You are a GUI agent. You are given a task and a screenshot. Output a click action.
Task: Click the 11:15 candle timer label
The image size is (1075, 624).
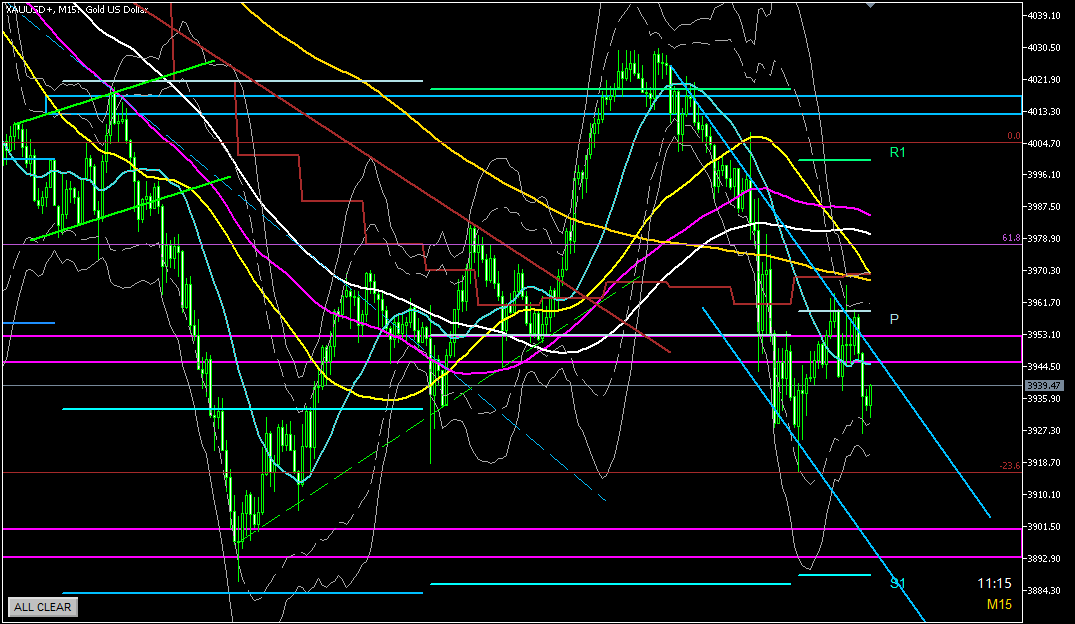point(994,583)
